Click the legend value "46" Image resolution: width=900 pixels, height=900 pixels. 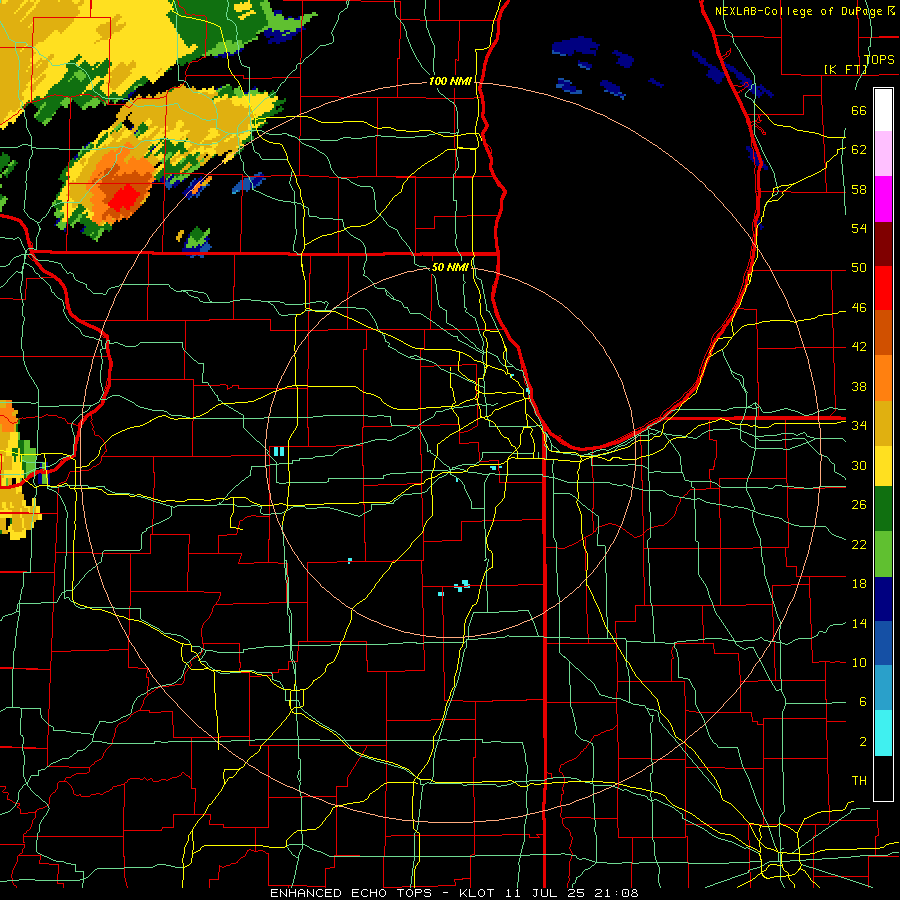(x=859, y=308)
